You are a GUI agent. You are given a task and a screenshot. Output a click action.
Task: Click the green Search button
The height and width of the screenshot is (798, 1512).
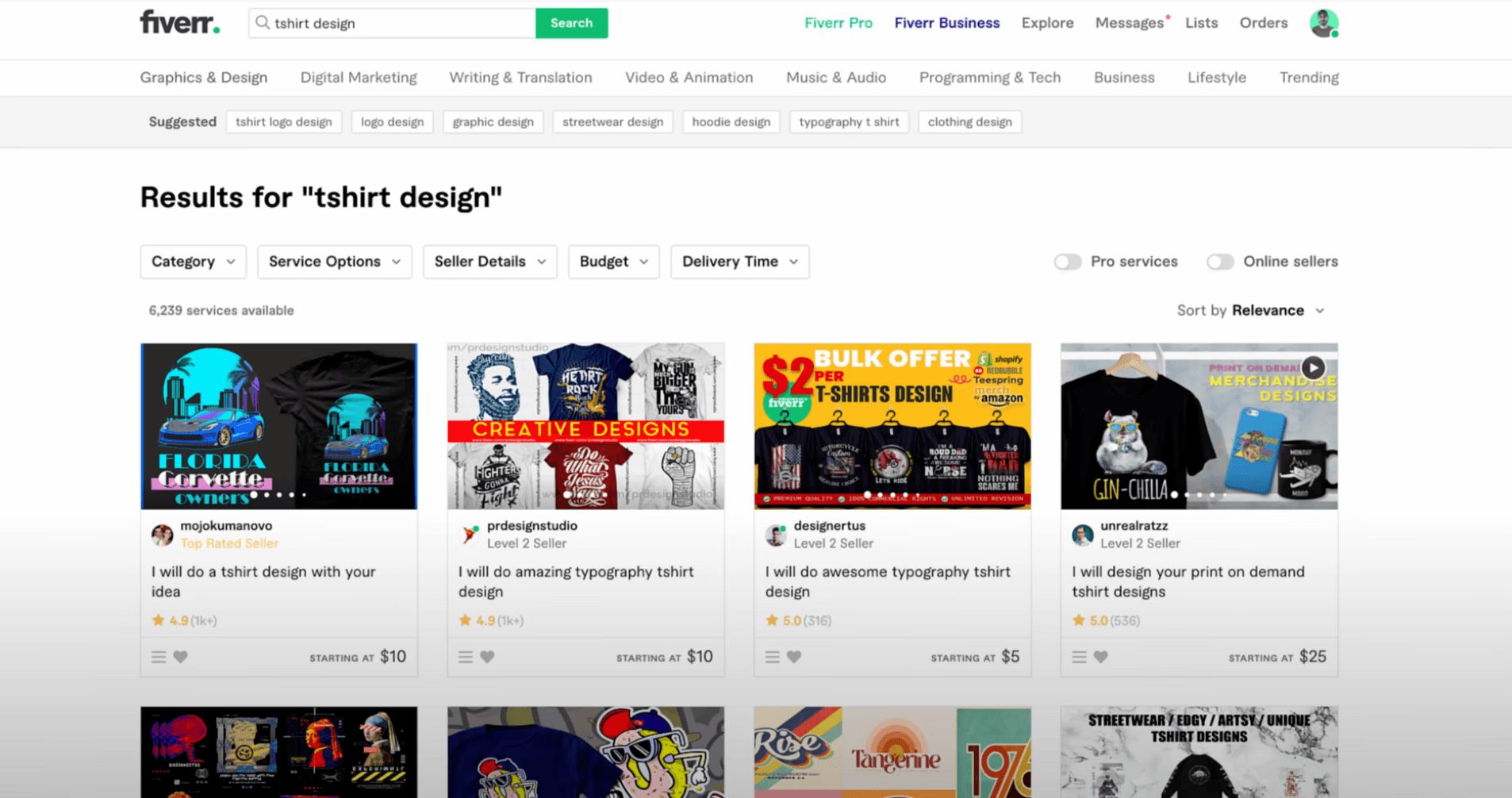point(571,23)
